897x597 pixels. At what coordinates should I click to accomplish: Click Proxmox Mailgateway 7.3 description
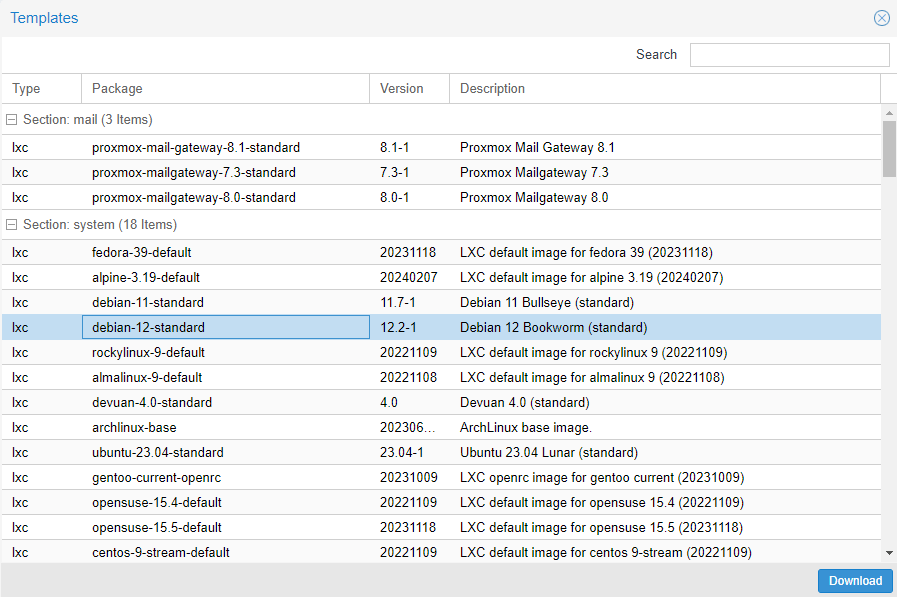[x=534, y=173]
